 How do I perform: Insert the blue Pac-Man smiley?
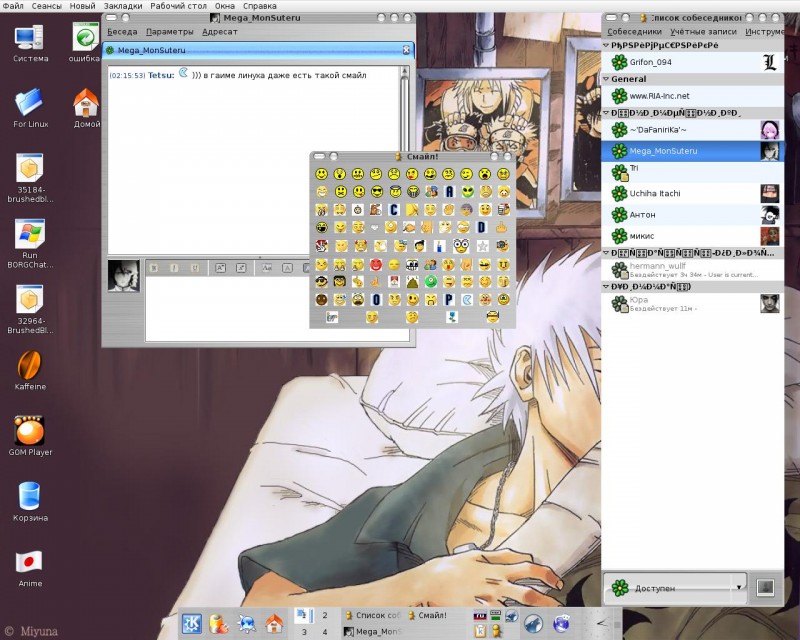(467, 300)
